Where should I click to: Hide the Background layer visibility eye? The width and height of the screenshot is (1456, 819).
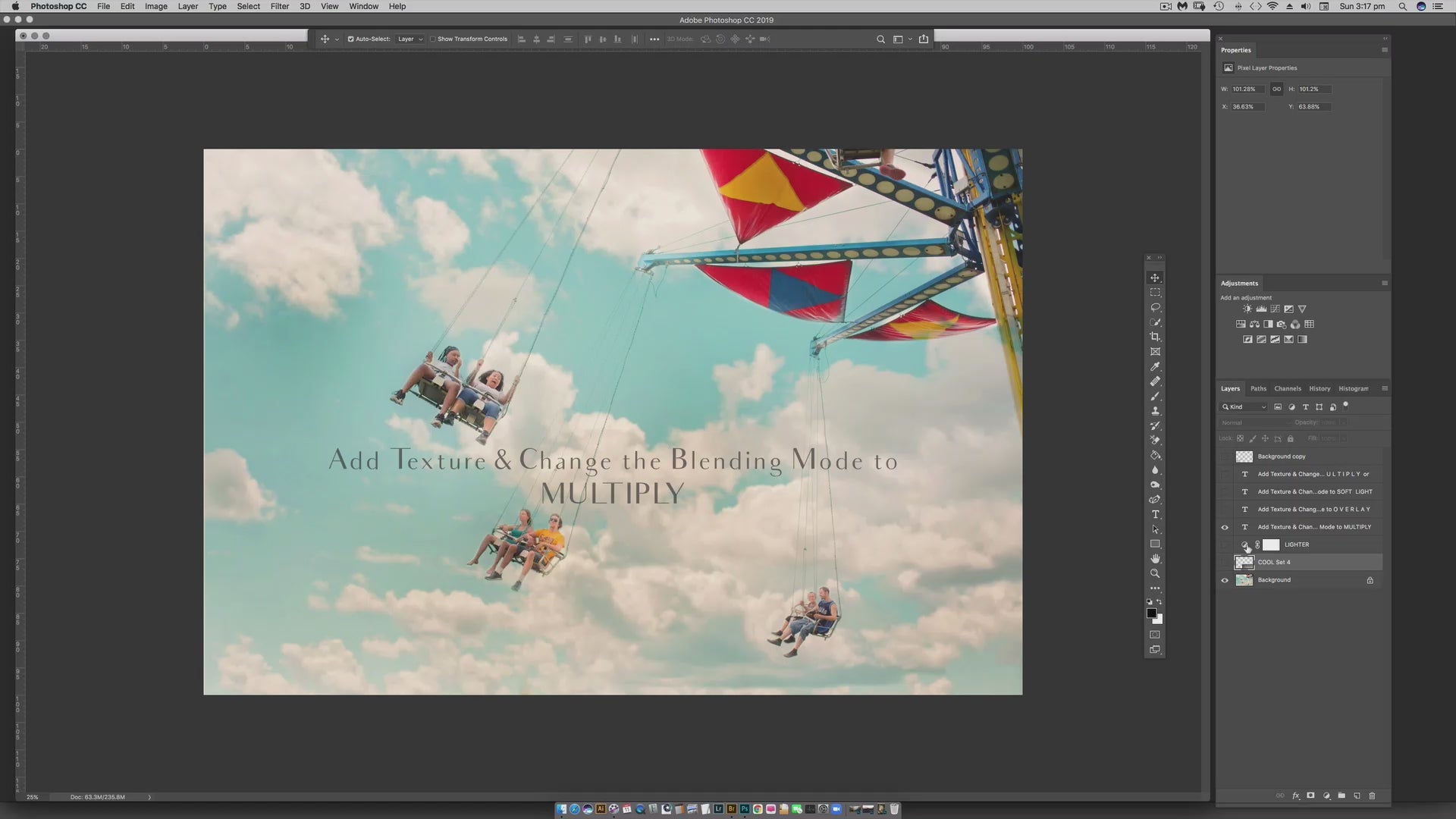[1224, 580]
